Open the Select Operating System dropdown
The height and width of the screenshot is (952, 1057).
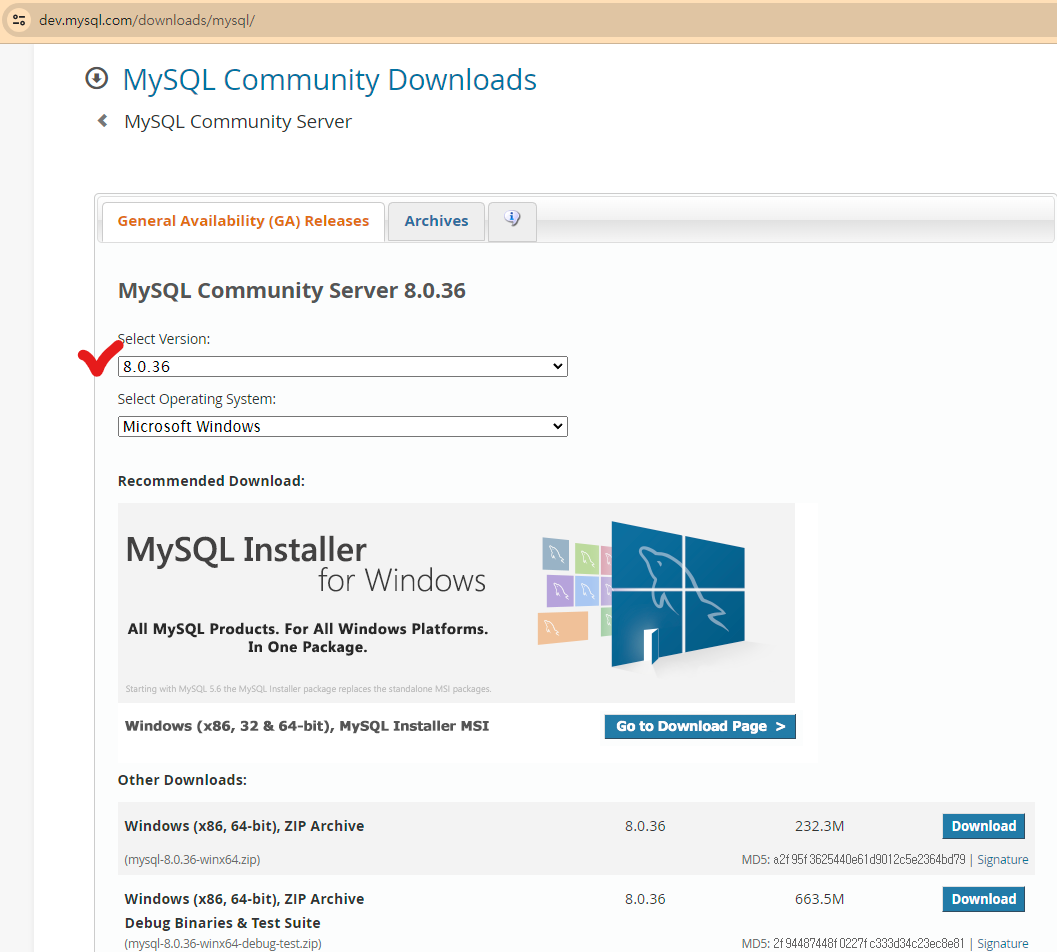click(x=342, y=427)
